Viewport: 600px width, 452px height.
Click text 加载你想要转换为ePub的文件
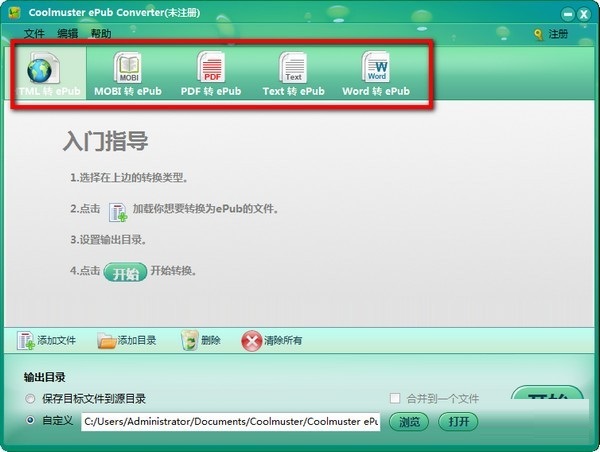tap(205, 209)
